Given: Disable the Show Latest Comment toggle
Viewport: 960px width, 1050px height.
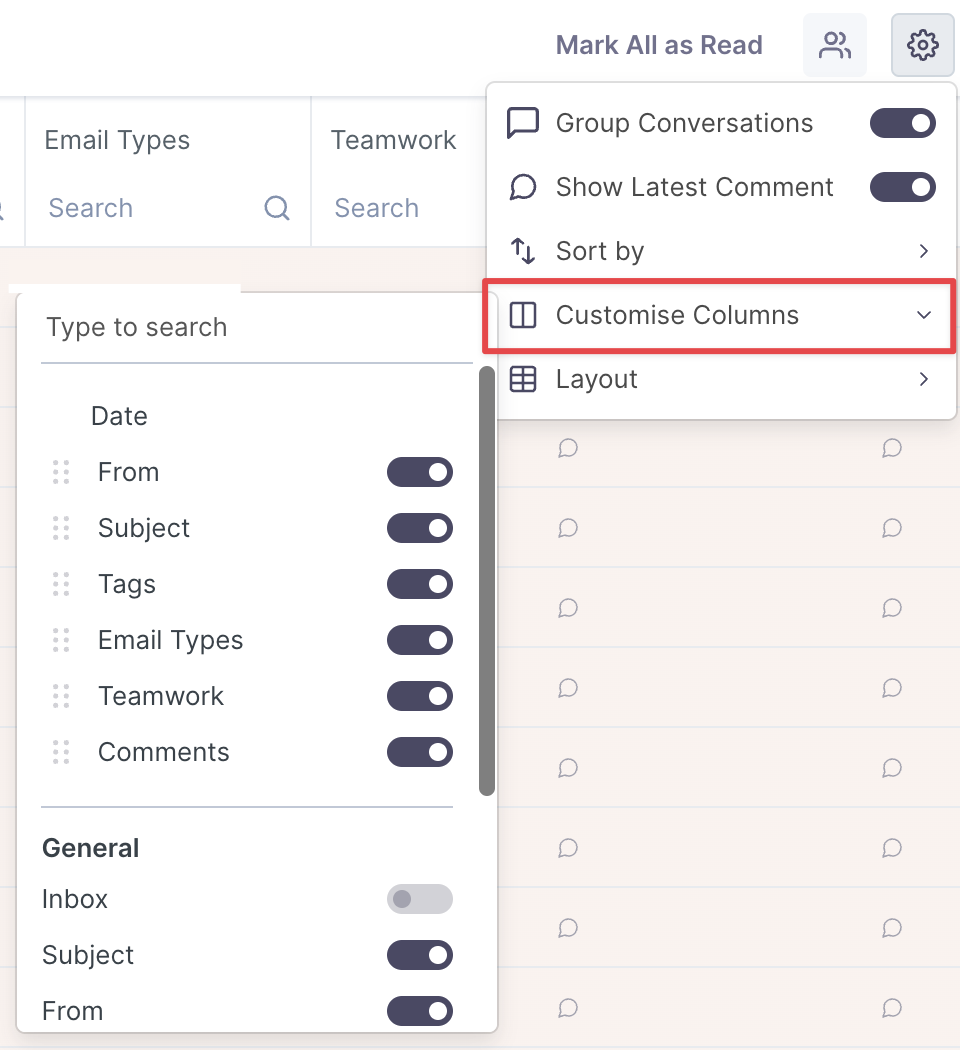Looking at the screenshot, I should [x=902, y=187].
